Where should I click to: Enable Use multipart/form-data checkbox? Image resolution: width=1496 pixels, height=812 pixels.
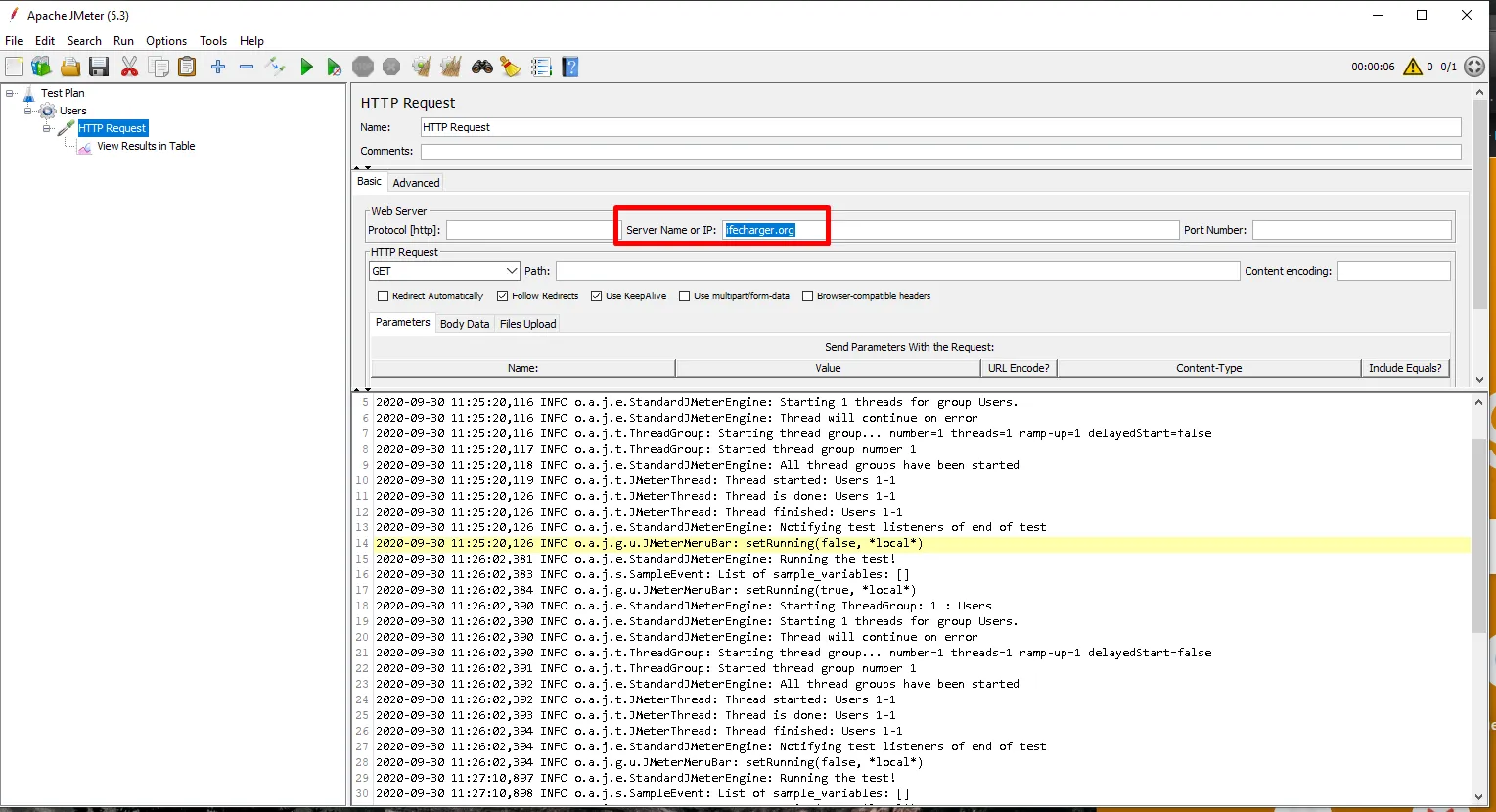tap(685, 296)
